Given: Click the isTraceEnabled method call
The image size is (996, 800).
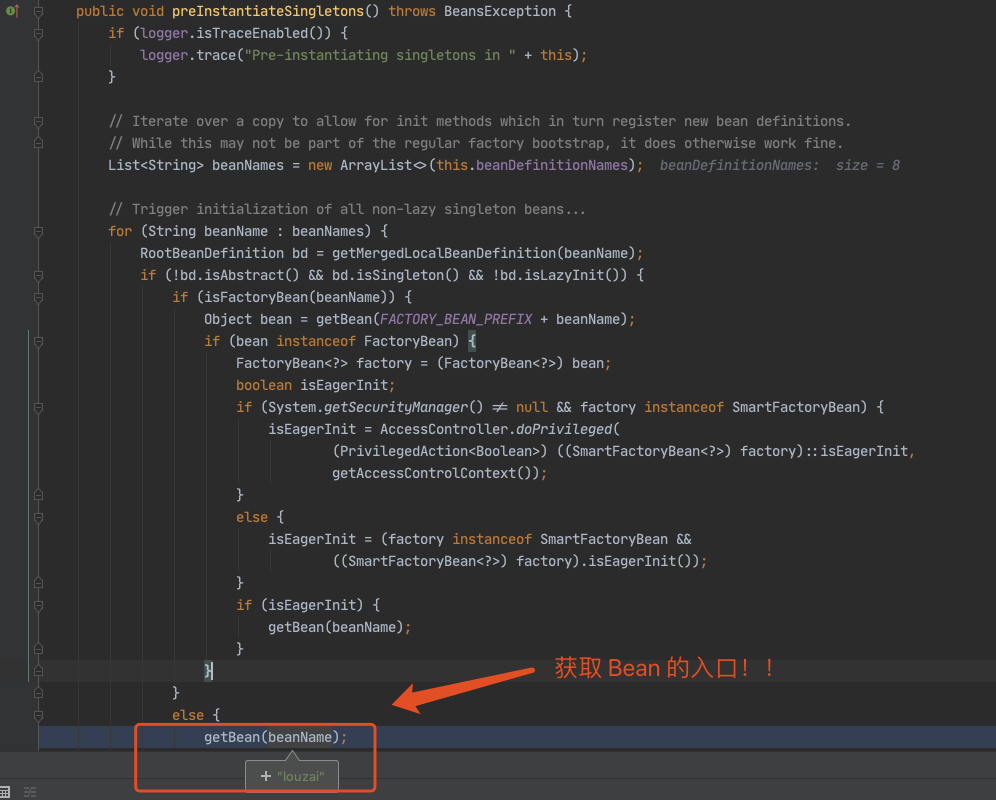Looking at the screenshot, I should point(252,33).
